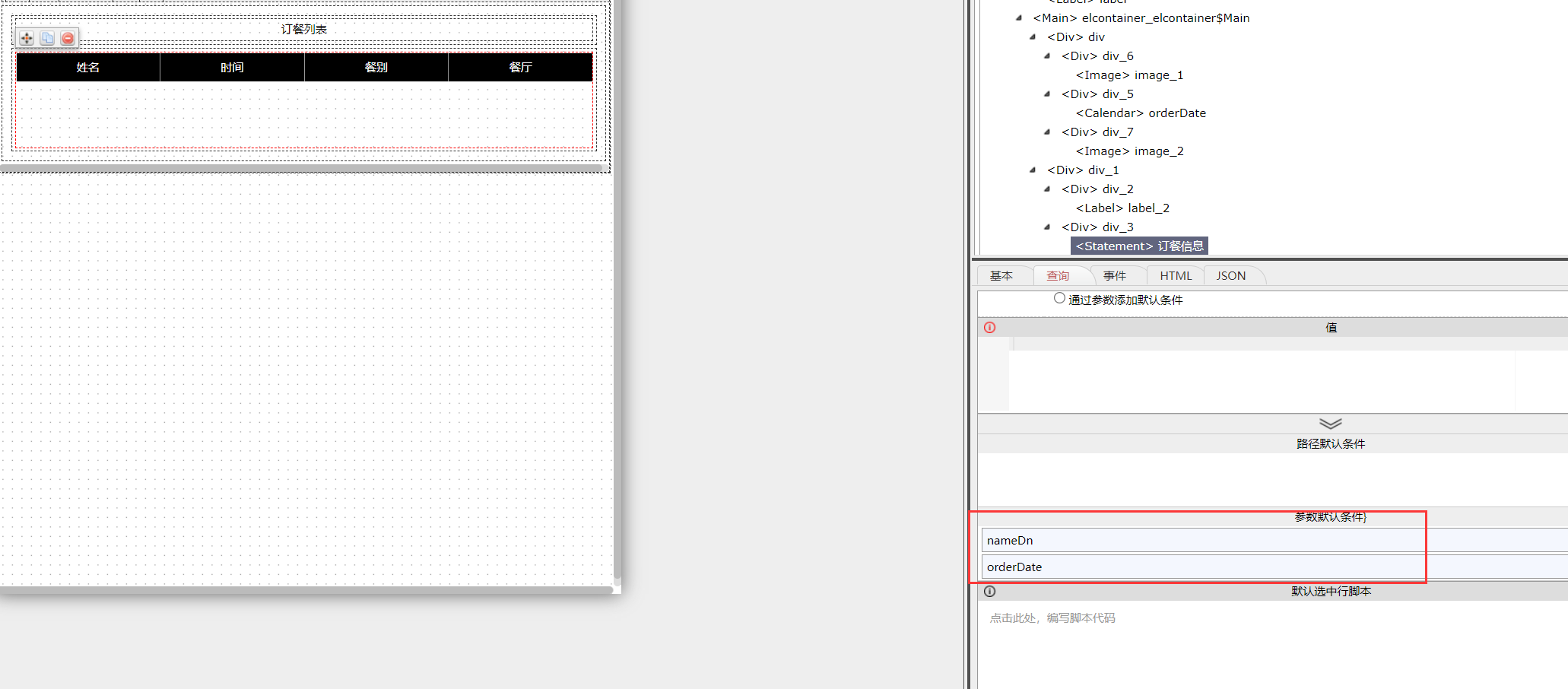Click the move handle icon on the design canvas
1568x689 pixels.
[x=27, y=38]
